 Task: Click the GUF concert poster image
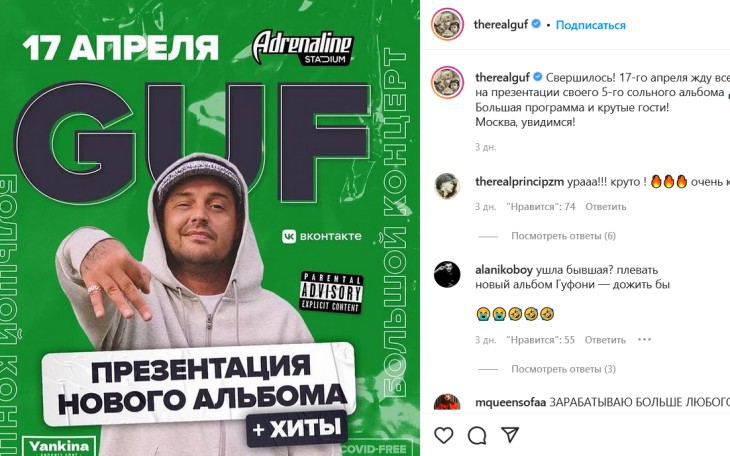pos(210,228)
